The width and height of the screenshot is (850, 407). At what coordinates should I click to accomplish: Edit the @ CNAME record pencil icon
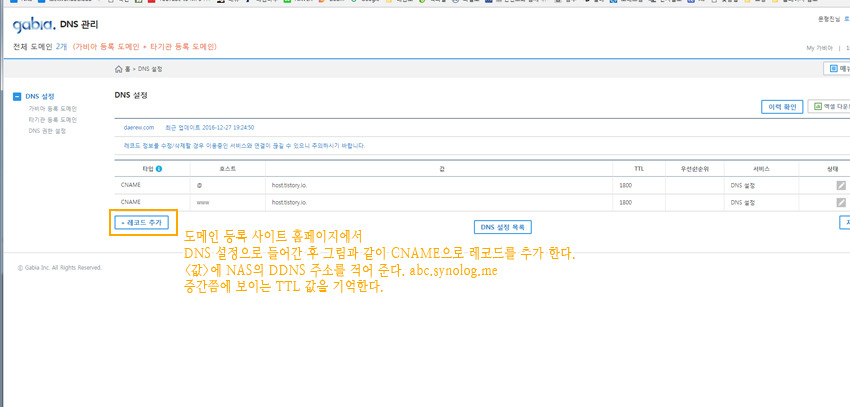(841, 185)
